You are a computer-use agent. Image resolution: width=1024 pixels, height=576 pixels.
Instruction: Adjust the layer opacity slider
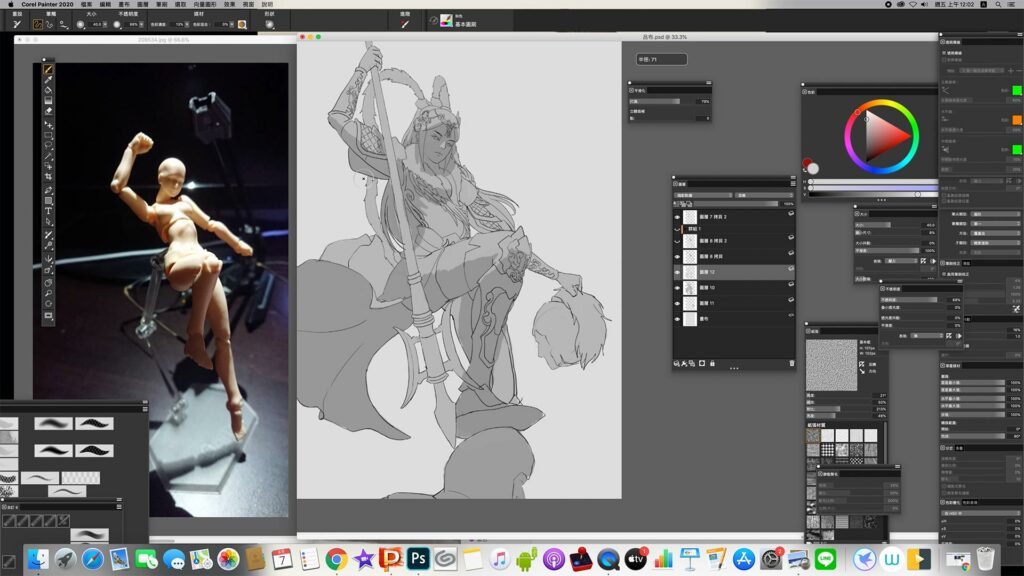coord(737,204)
